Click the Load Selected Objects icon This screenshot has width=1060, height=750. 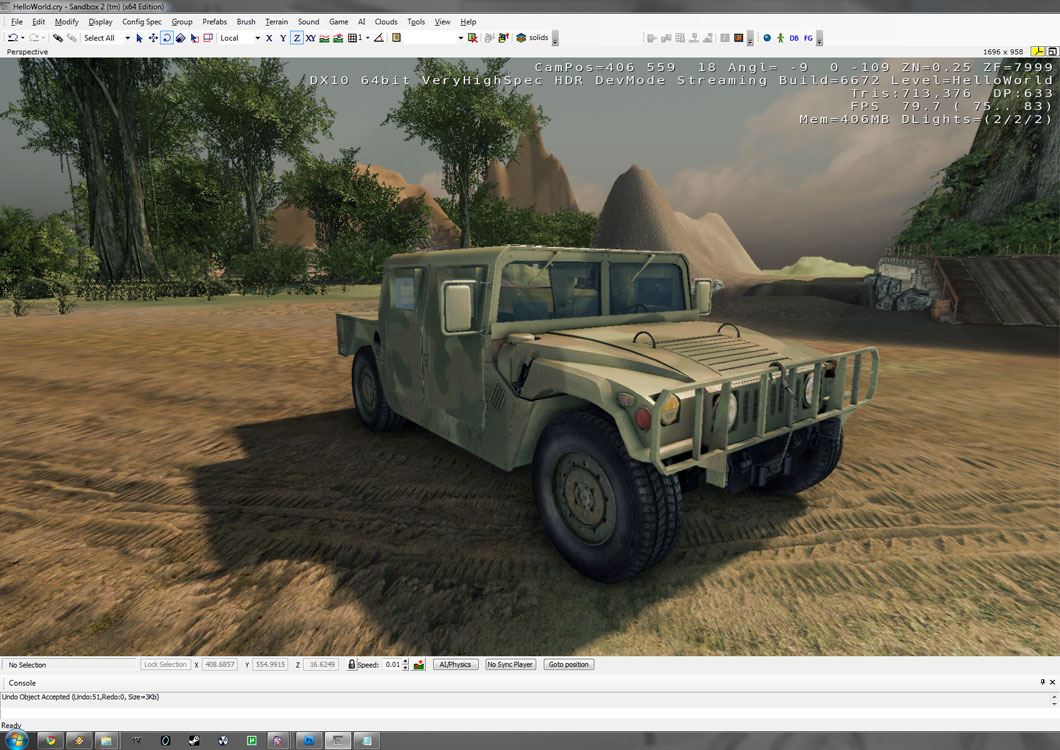[x=503, y=38]
